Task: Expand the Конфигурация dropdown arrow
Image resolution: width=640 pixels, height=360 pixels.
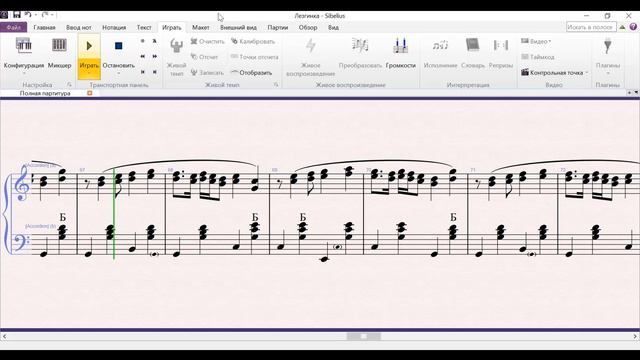Action: (x=24, y=73)
